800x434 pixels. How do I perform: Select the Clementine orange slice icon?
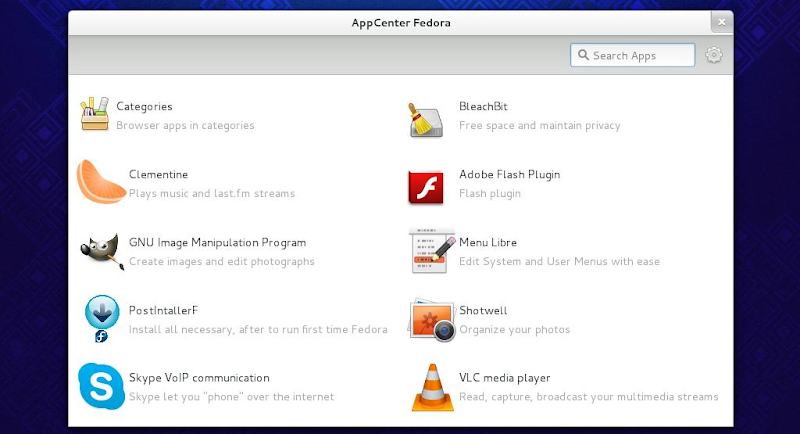tap(101, 182)
